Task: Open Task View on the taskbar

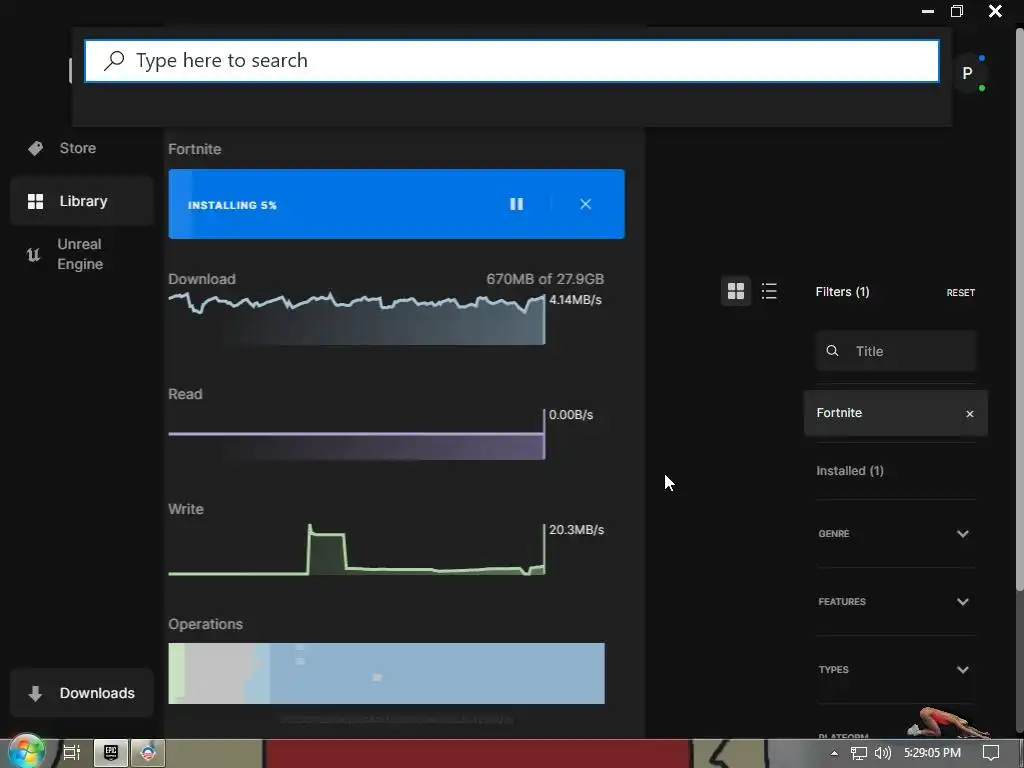Action: point(71,753)
